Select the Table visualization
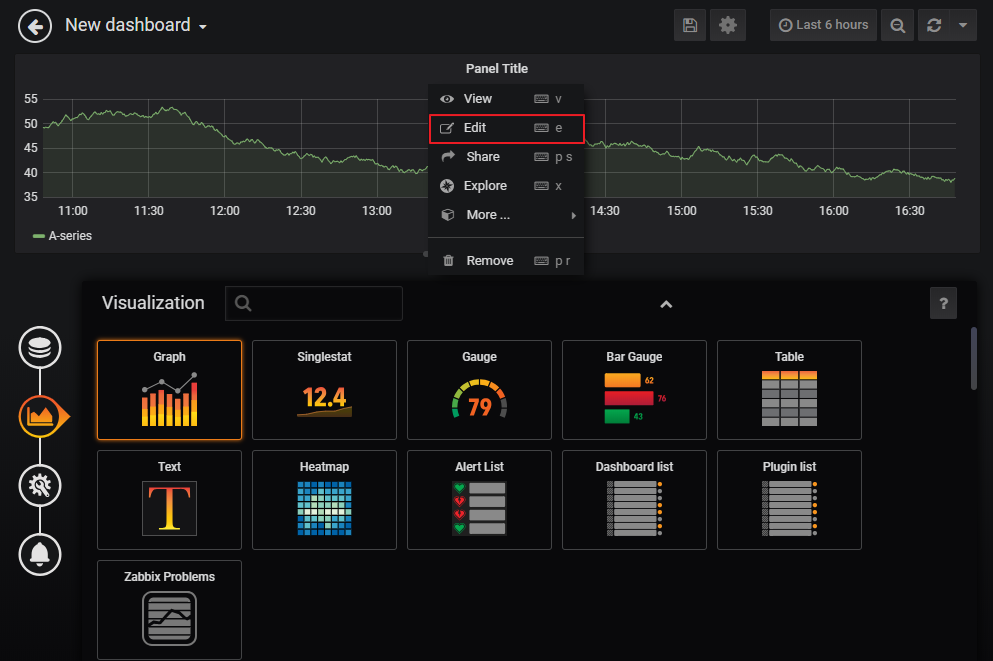 point(789,390)
